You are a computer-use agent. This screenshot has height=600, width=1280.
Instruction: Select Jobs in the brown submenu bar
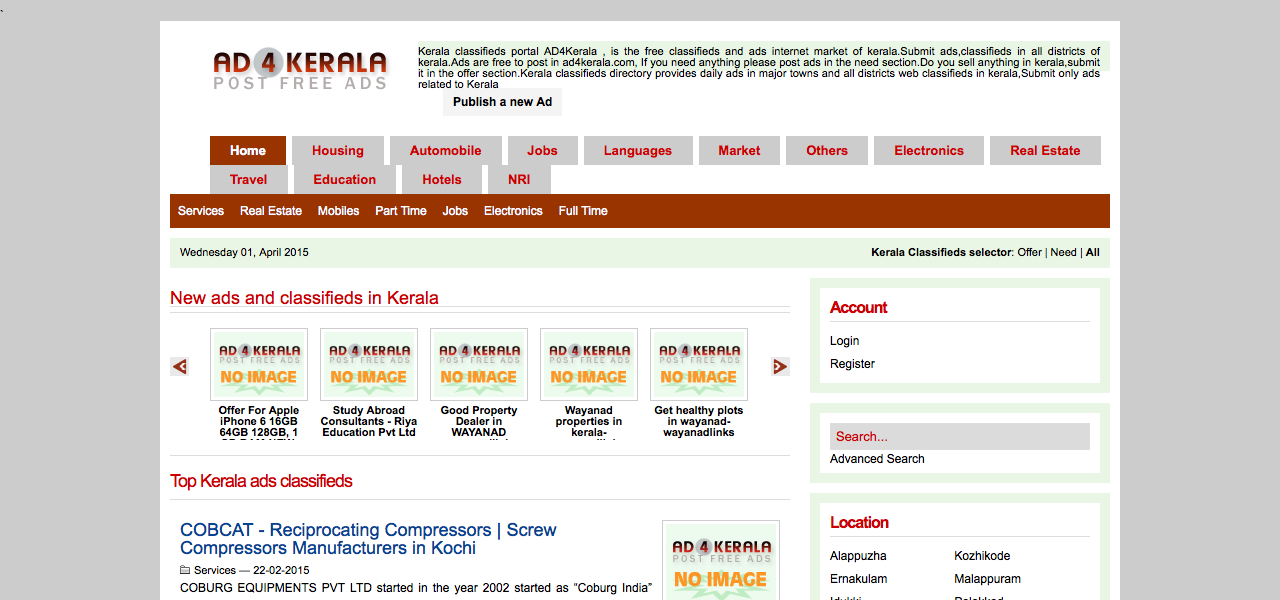point(455,211)
